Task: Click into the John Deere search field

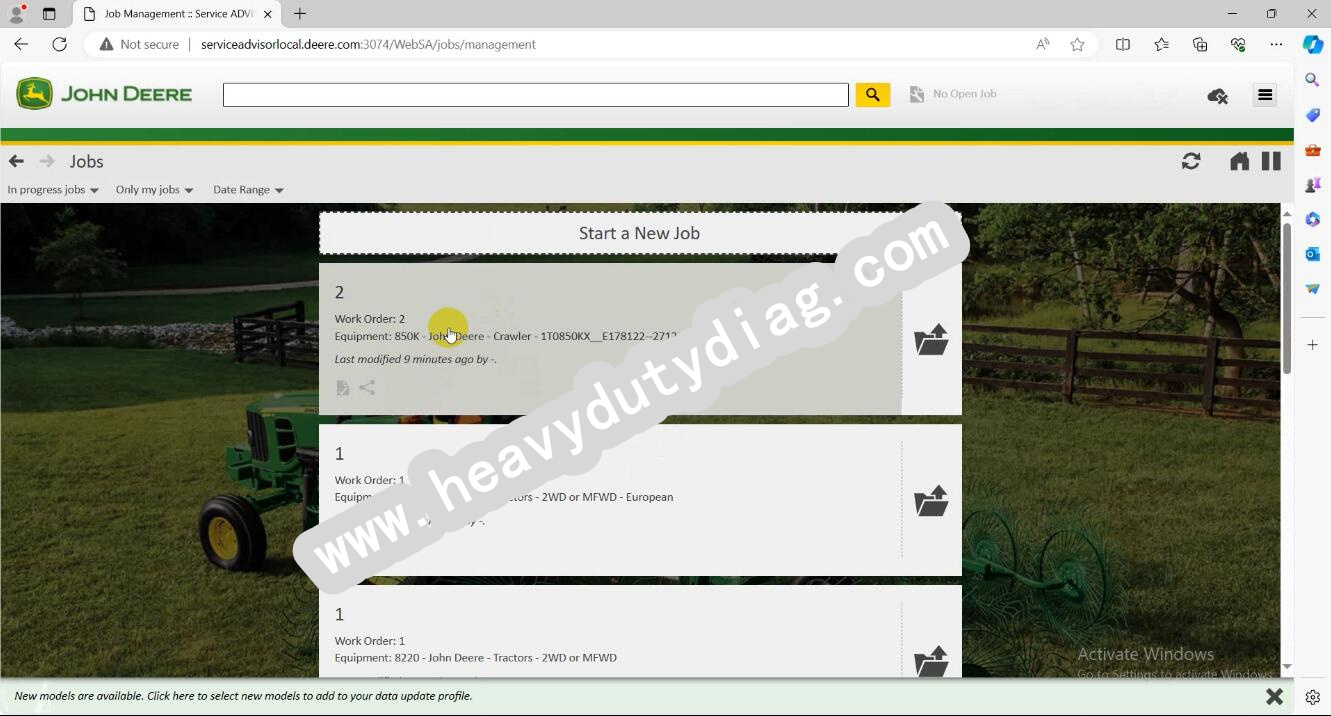Action: point(536,94)
